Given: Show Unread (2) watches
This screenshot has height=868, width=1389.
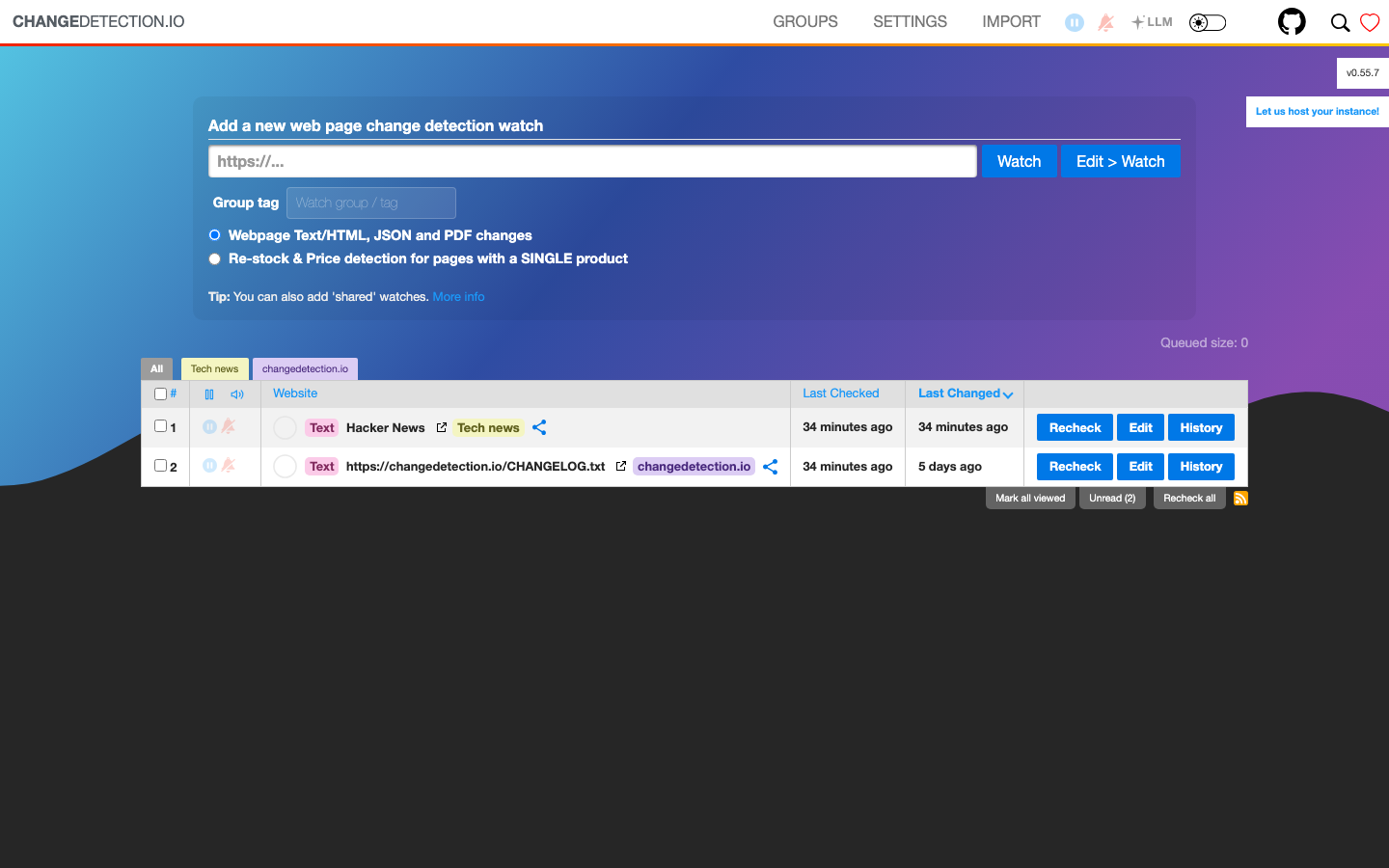Looking at the screenshot, I should (x=1112, y=499).
